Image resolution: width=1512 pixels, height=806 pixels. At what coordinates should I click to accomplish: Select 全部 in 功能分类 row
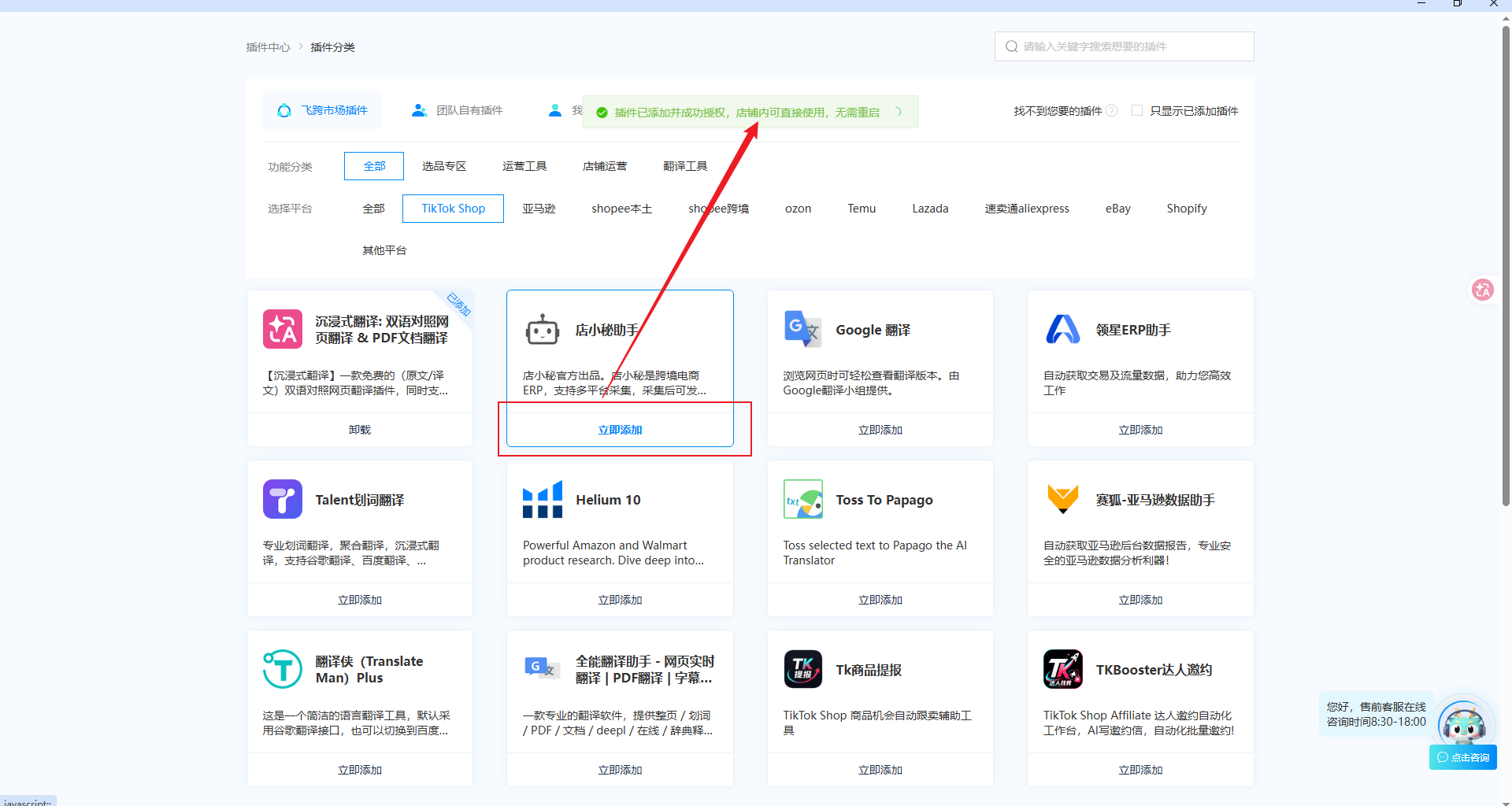[x=374, y=166]
